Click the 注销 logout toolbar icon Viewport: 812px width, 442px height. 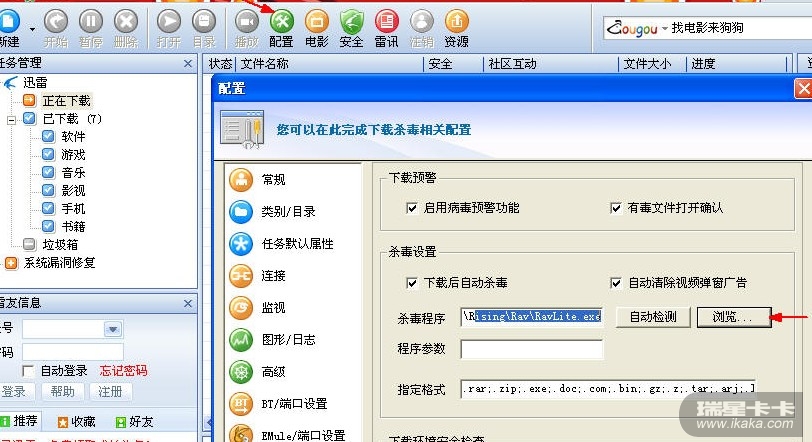tap(422, 29)
